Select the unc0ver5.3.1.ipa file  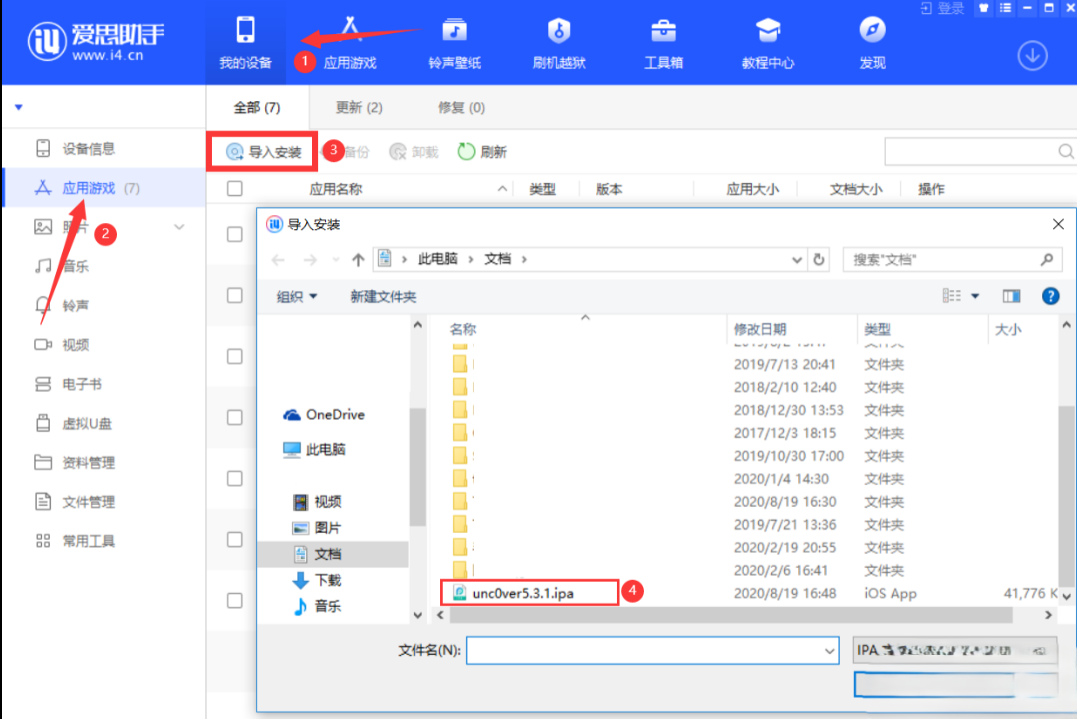pyautogui.click(x=523, y=593)
